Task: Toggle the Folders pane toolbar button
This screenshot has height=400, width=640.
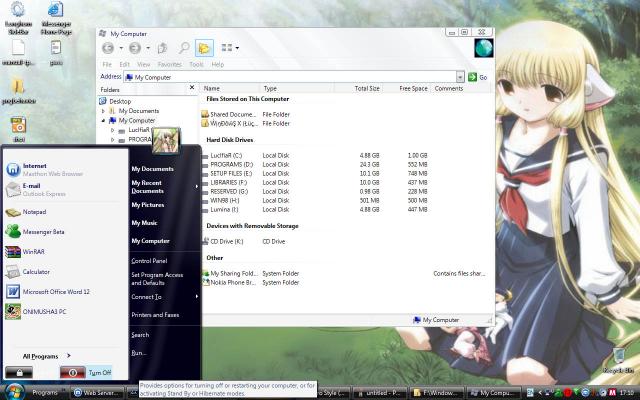Action: coord(204,48)
